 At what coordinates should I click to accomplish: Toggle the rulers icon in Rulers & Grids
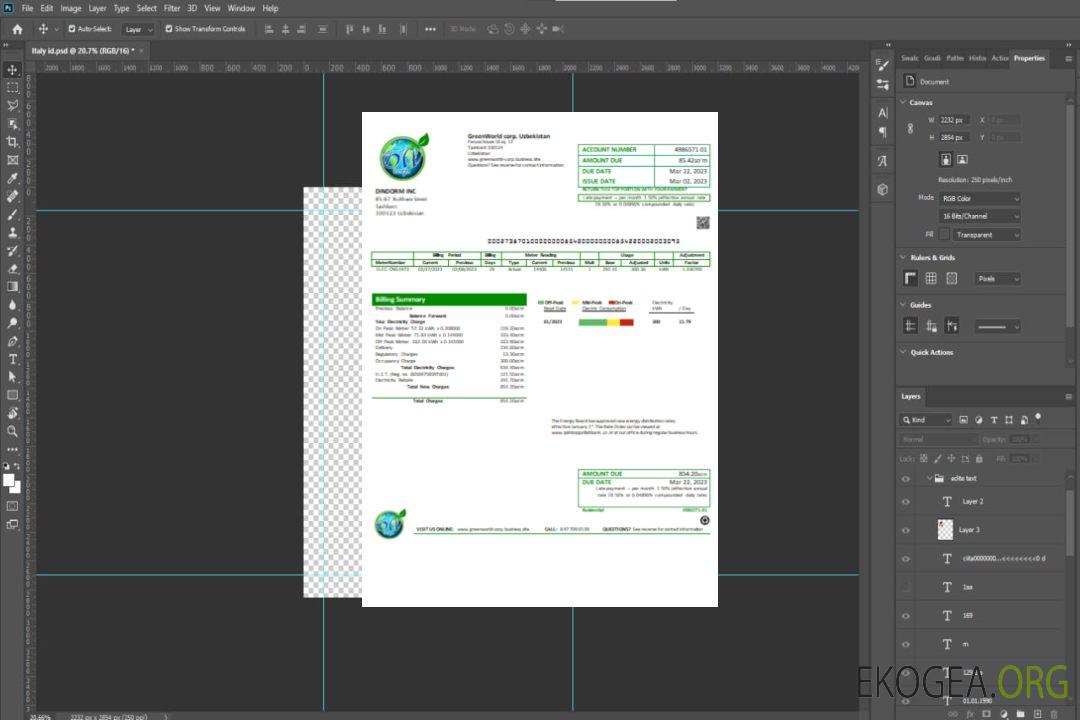[x=911, y=278]
